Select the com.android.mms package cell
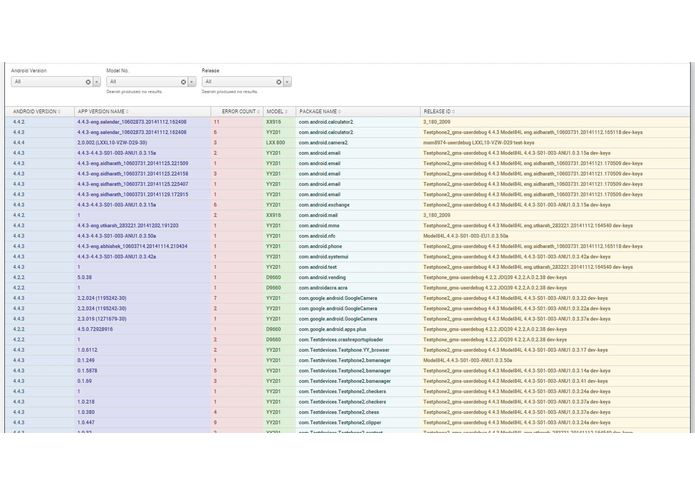This screenshot has height=494, width=695. point(358,226)
